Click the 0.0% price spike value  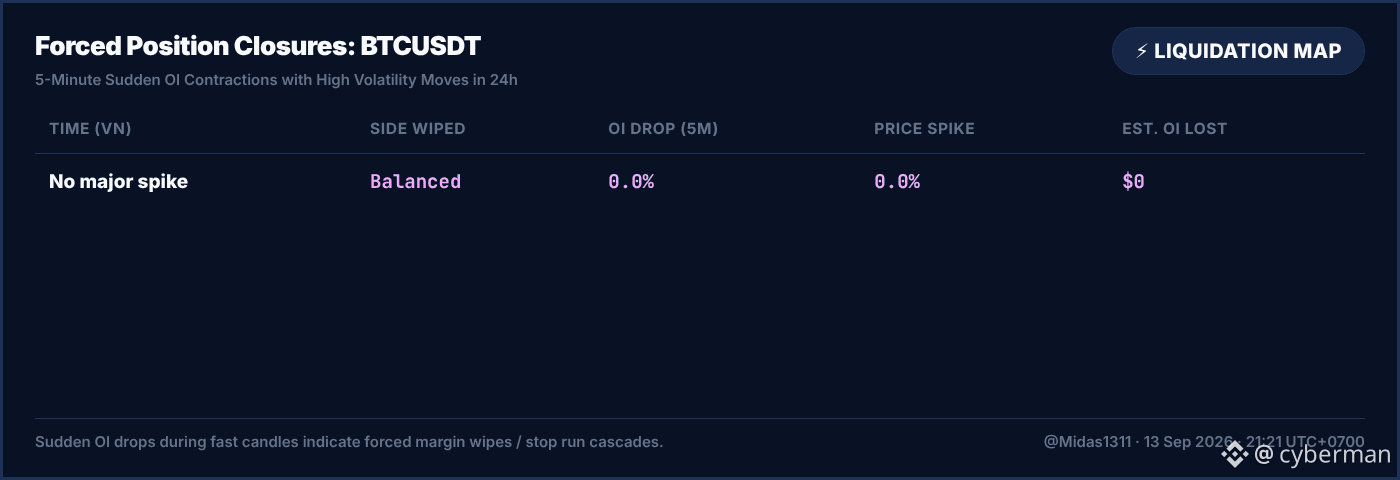(x=897, y=182)
